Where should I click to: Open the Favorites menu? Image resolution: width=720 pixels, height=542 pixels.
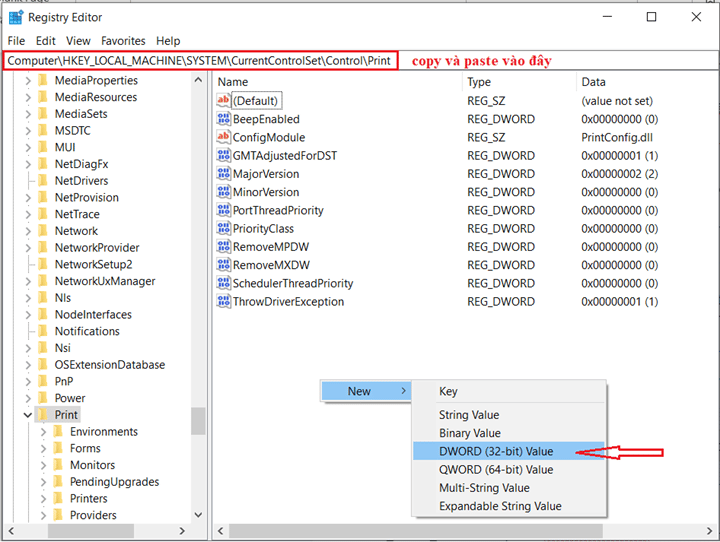coord(122,41)
